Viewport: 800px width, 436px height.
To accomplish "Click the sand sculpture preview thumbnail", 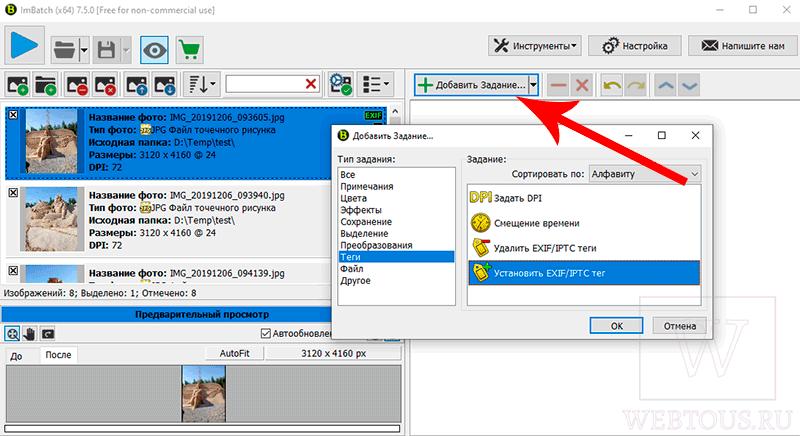I will [x=204, y=394].
